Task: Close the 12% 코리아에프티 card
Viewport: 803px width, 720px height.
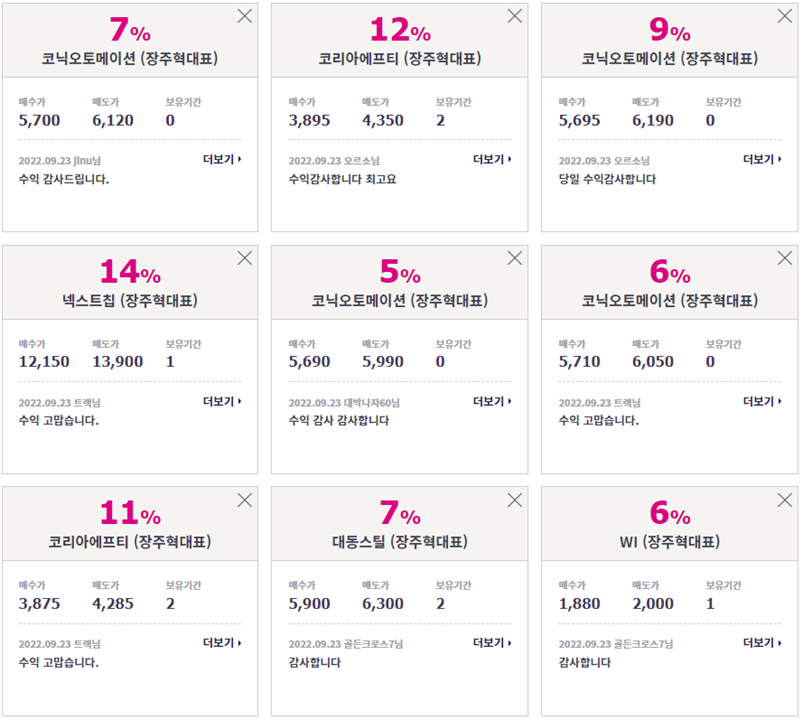Action: tap(515, 16)
